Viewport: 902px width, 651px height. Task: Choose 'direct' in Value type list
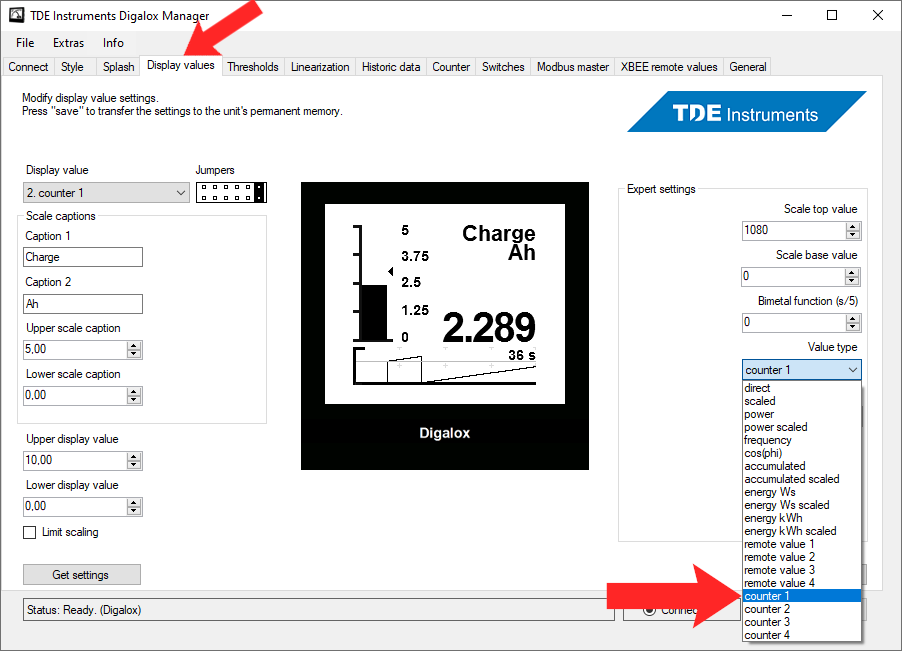click(x=802, y=388)
